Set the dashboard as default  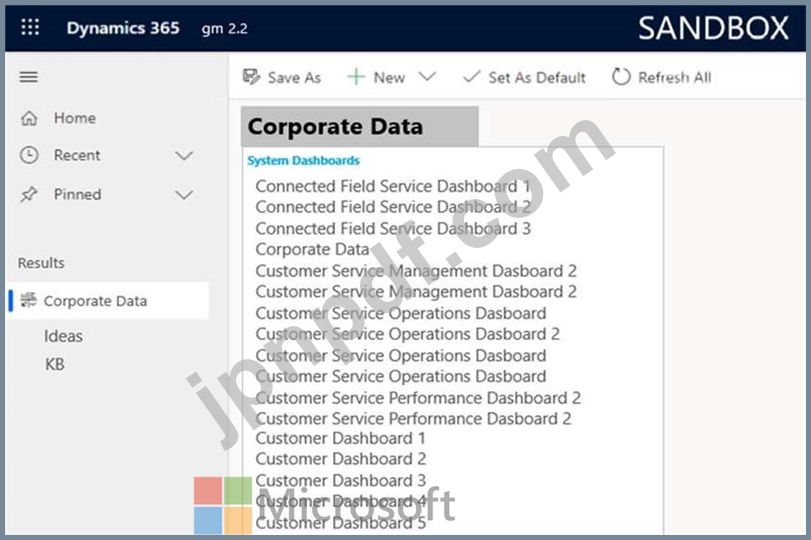(524, 78)
